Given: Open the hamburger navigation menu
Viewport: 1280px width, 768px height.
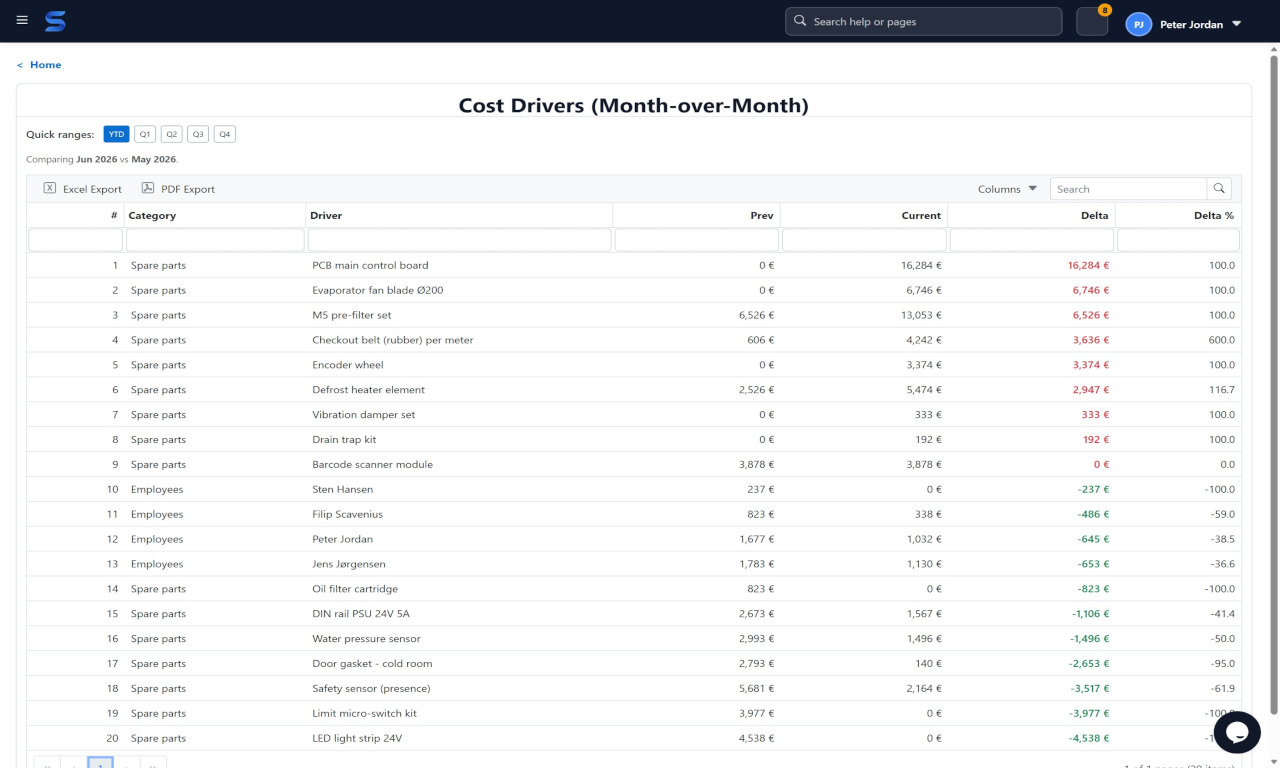Looking at the screenshot, I should click(22, 20).
